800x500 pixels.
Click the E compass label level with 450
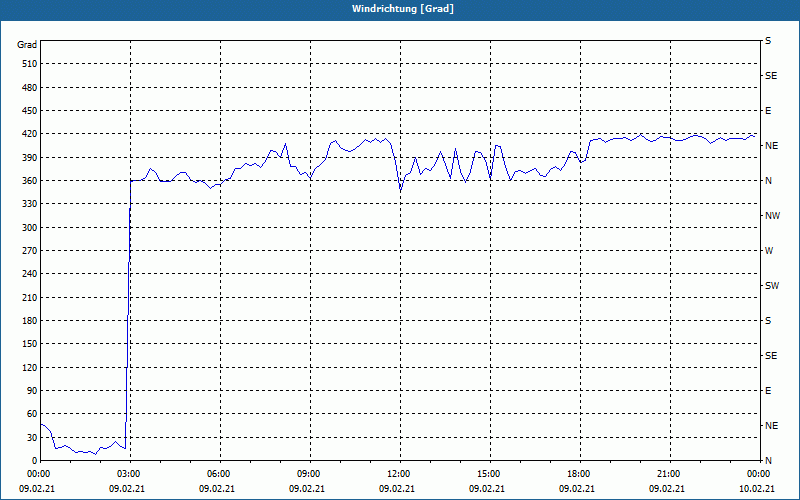768,111
